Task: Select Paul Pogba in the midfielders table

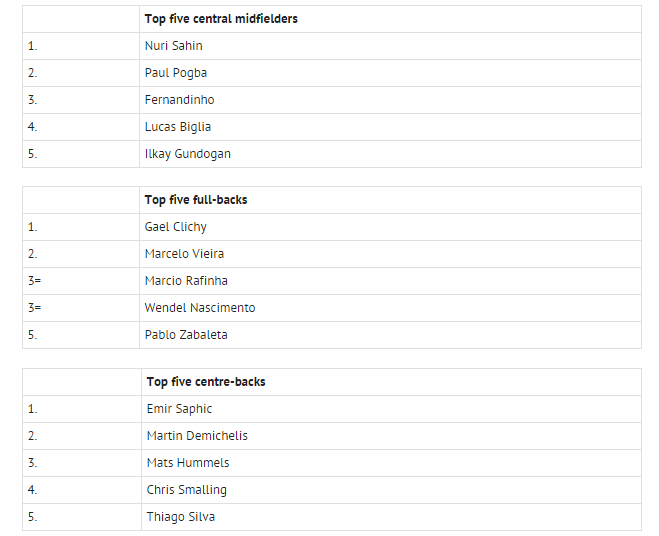Action: [x=176, y=73]
